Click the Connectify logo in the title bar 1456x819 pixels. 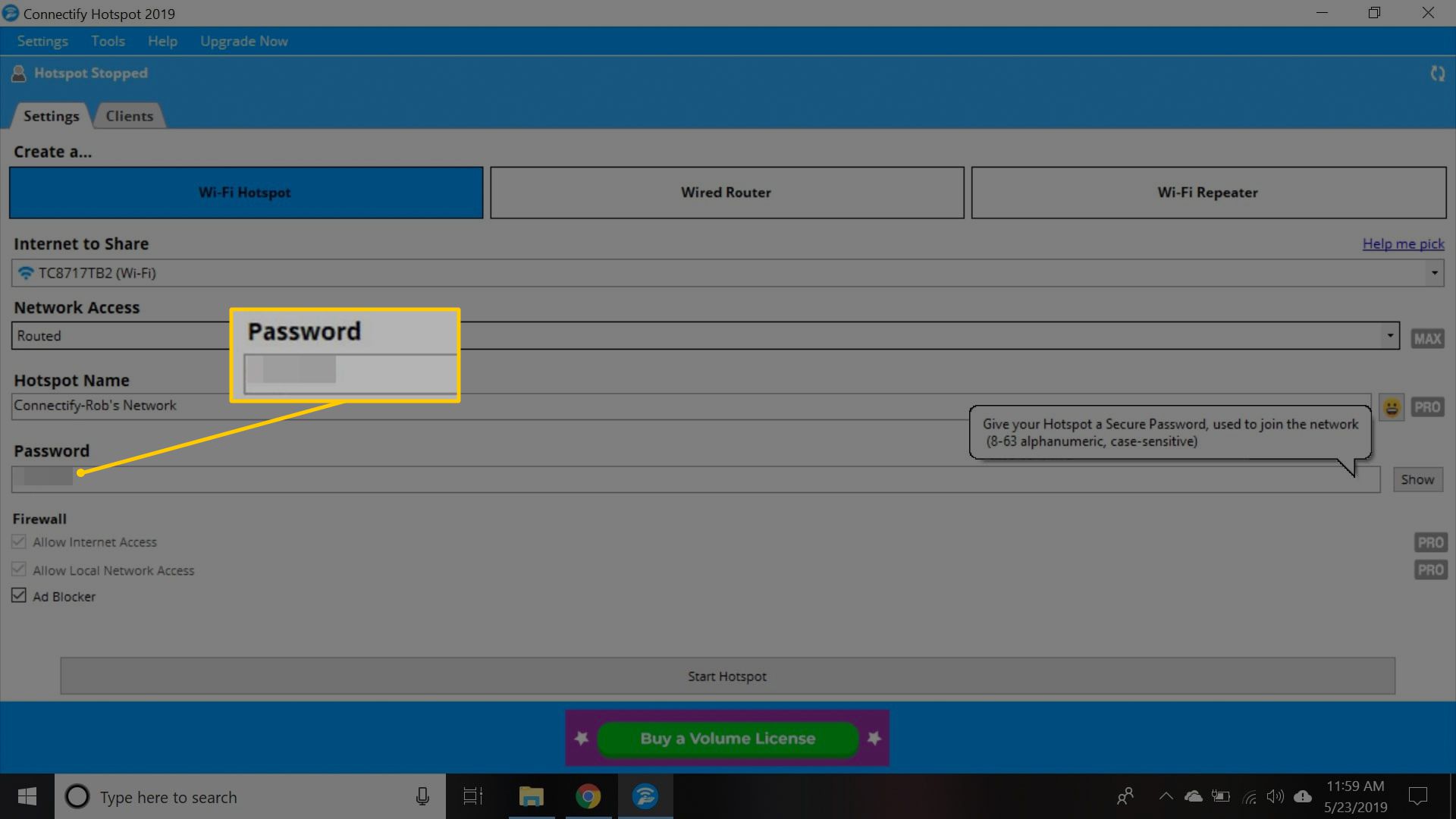coord(11,13)
